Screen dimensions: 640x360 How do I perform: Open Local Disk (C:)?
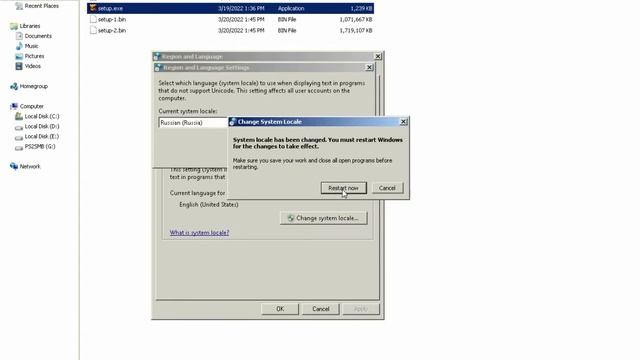[42, 116]
